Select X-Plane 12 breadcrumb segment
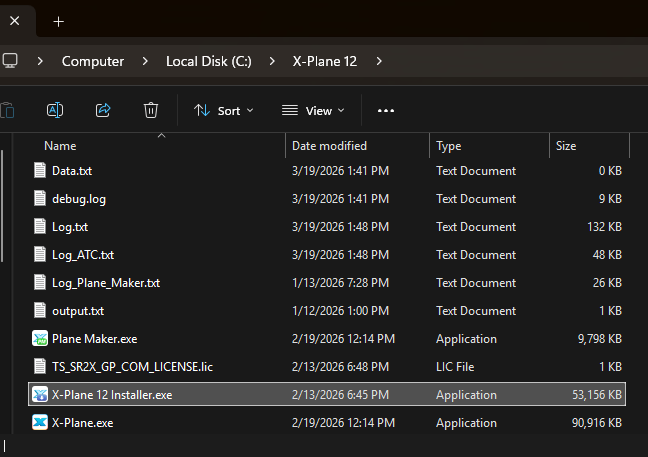648x457 pixels. click(x=324, y=61)
